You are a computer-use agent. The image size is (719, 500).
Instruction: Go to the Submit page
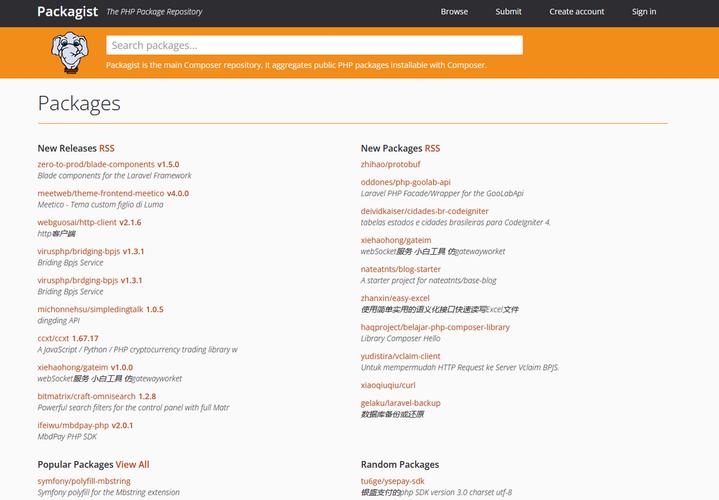(x=508, y=12)
